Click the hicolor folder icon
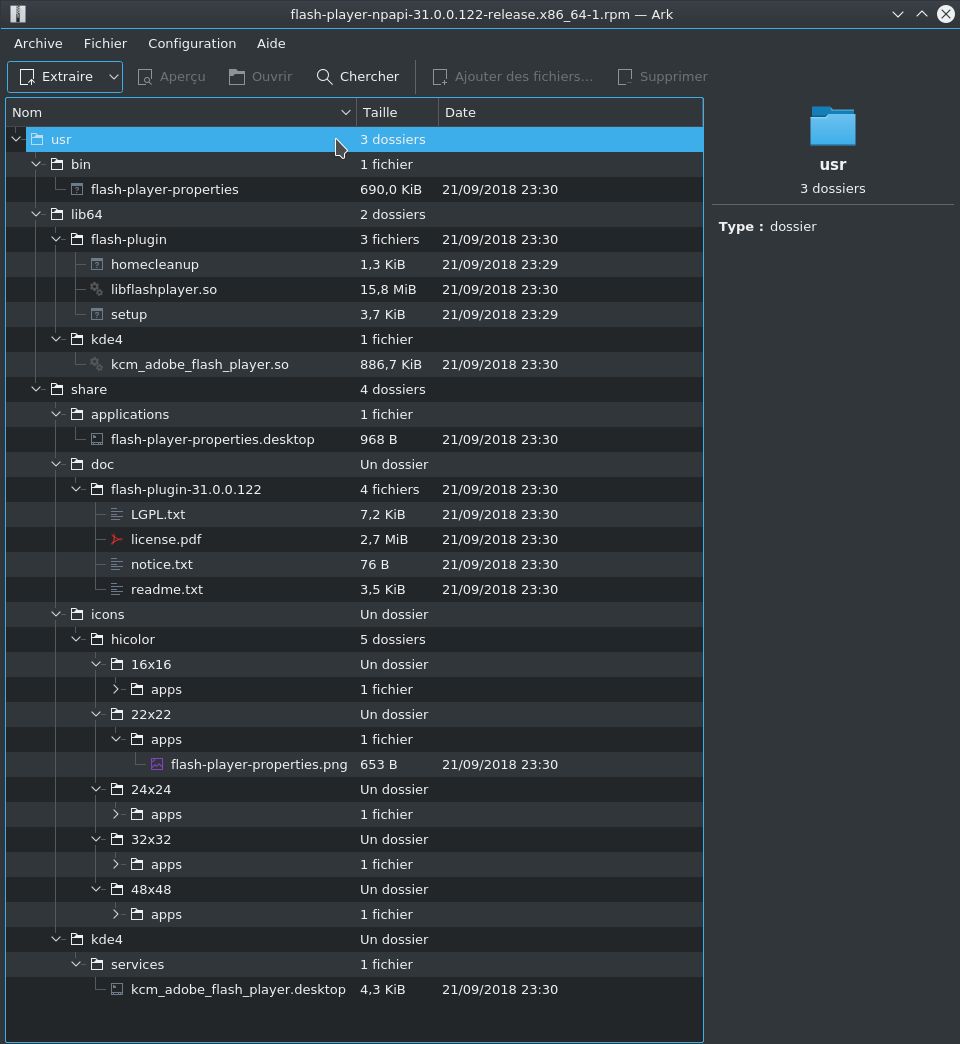960x1044 pixels. pos(97,639)
